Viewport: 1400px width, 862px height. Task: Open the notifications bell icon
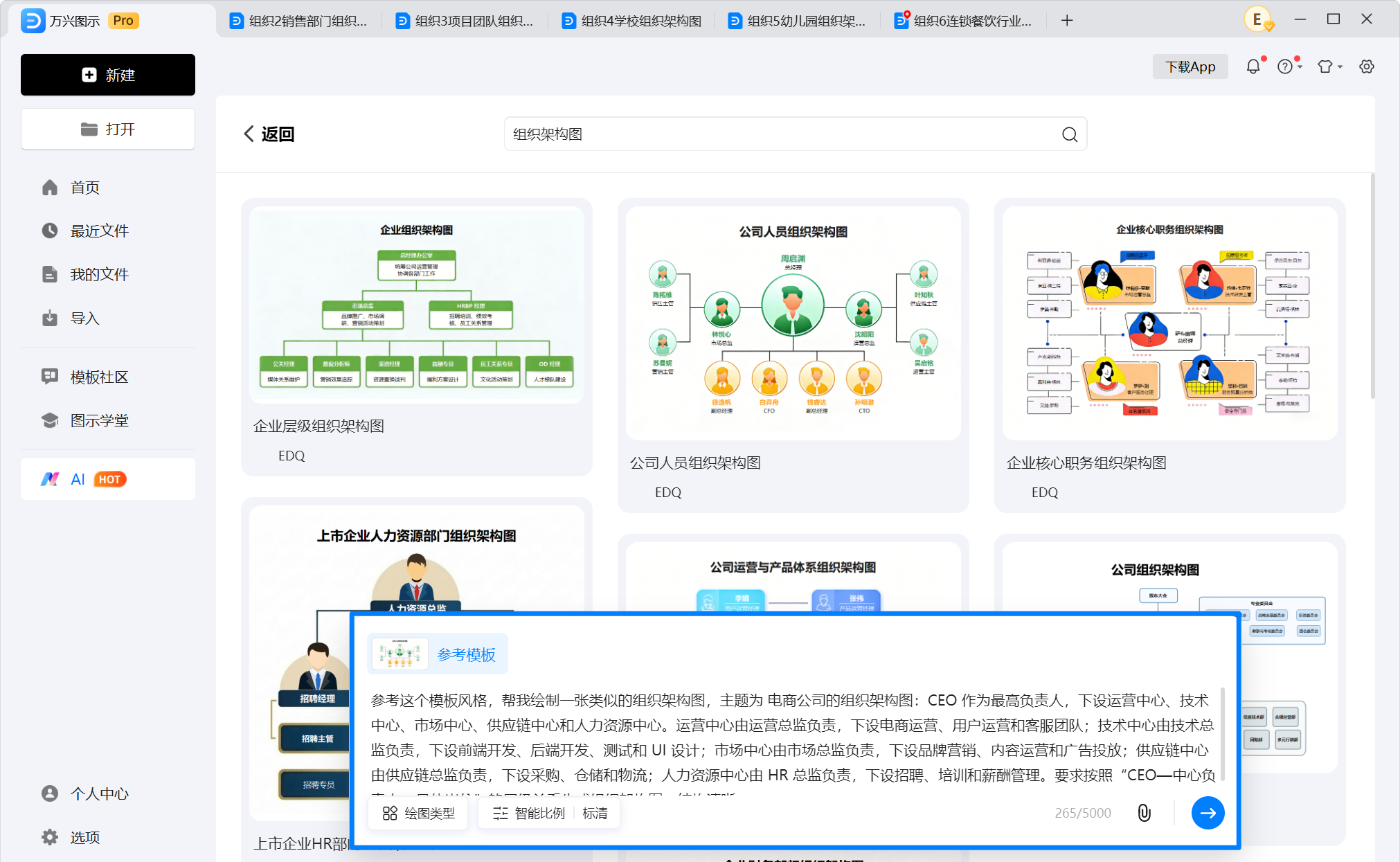pyautogui.click(x=1253, y=66)
